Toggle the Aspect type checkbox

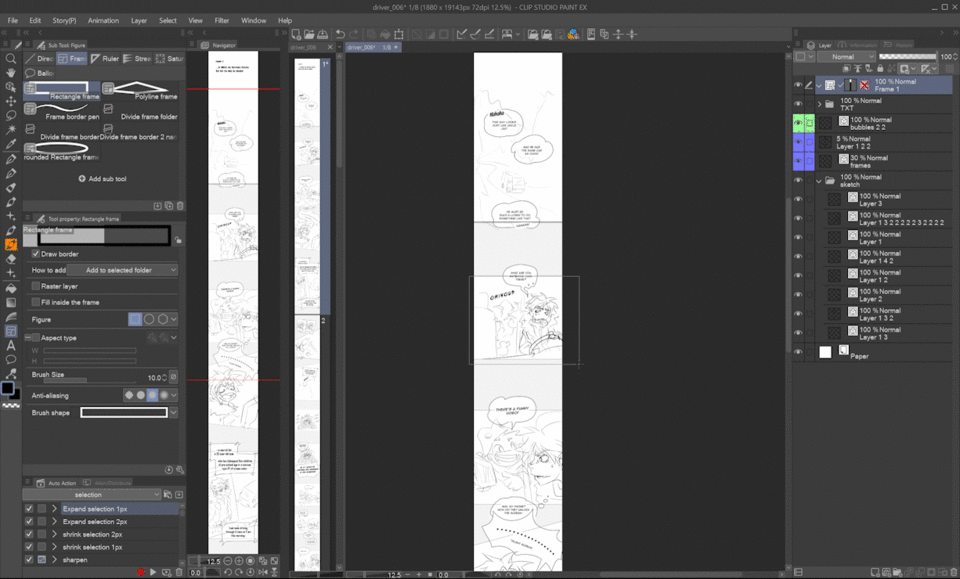point(36,337)
